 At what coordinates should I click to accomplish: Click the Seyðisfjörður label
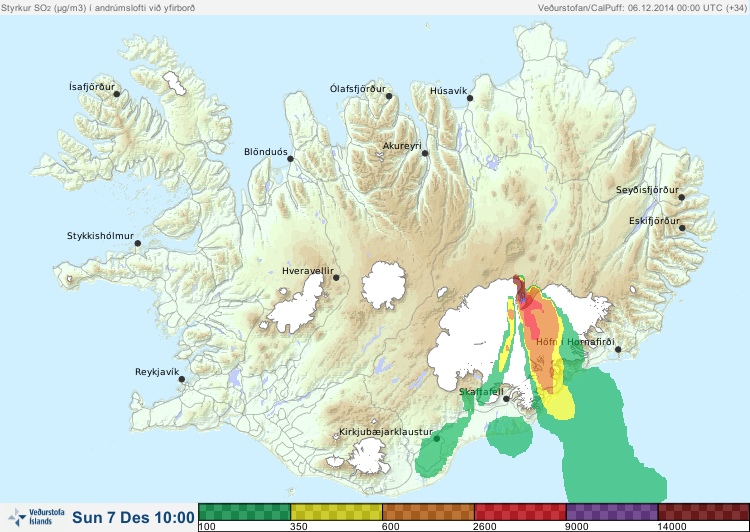tap(647, 190)
